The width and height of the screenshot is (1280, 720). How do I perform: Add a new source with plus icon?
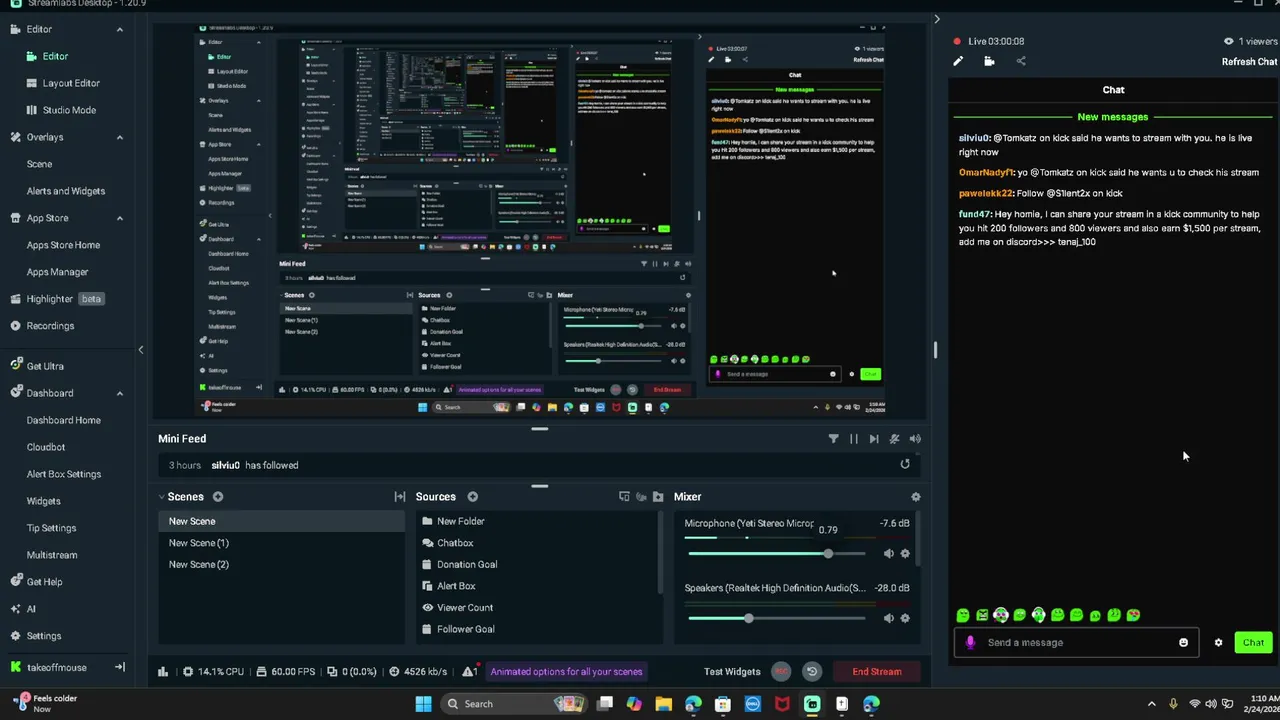pos(472,496)
